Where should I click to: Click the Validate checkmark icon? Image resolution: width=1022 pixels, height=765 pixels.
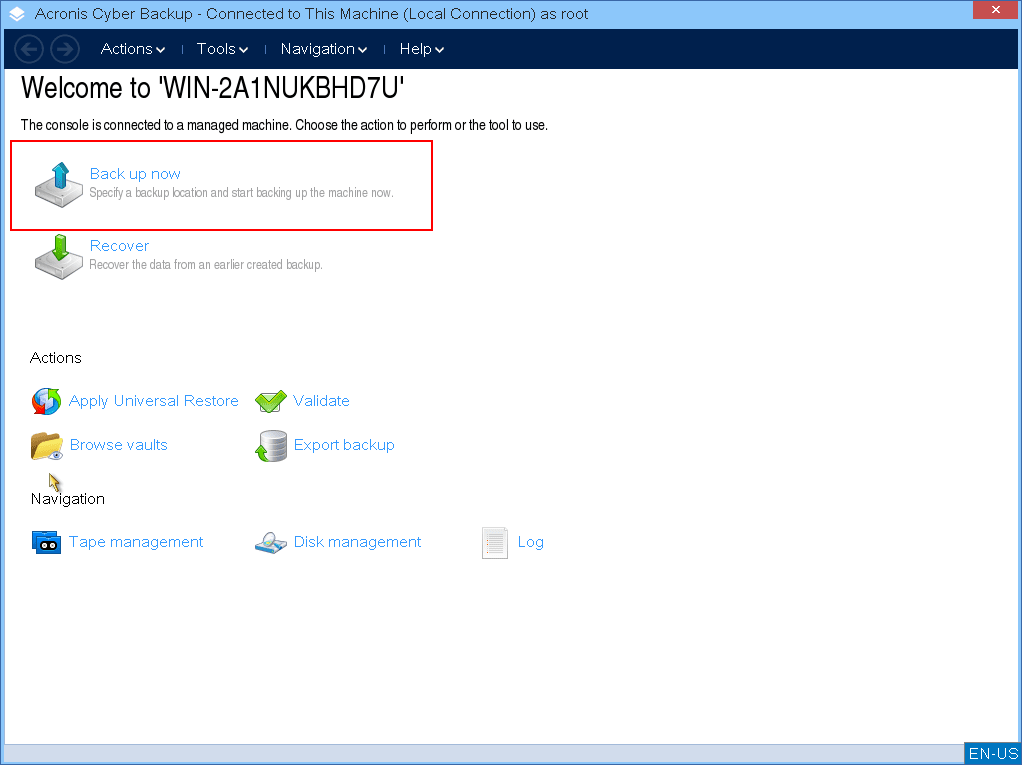click(x=270, y=401)
